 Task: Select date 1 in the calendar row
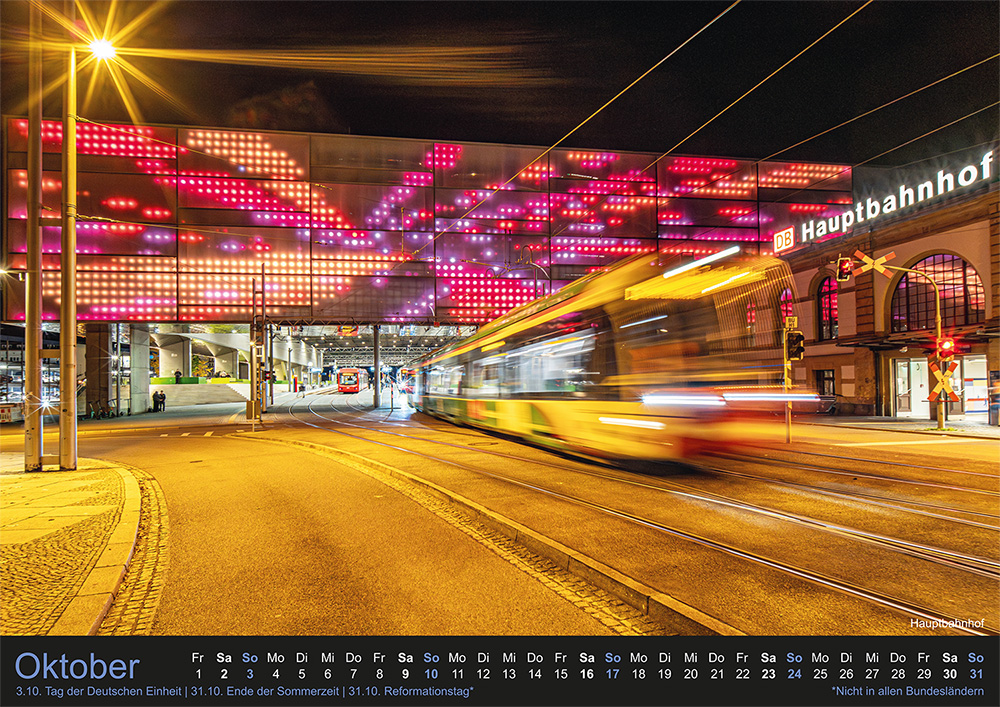click(198, 674)
